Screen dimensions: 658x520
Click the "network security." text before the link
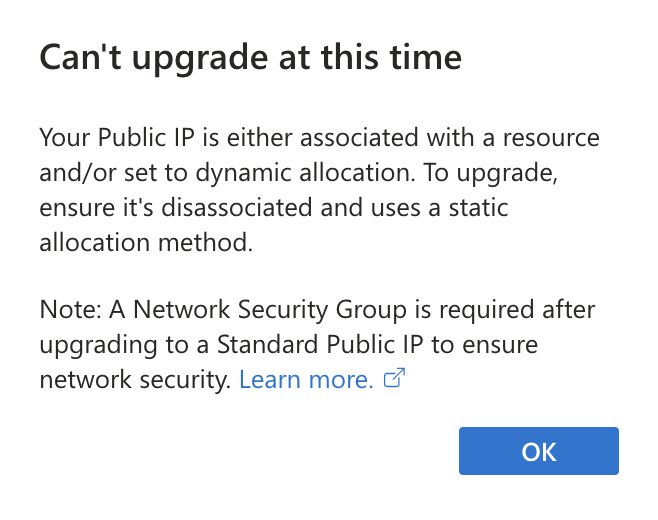135,381
